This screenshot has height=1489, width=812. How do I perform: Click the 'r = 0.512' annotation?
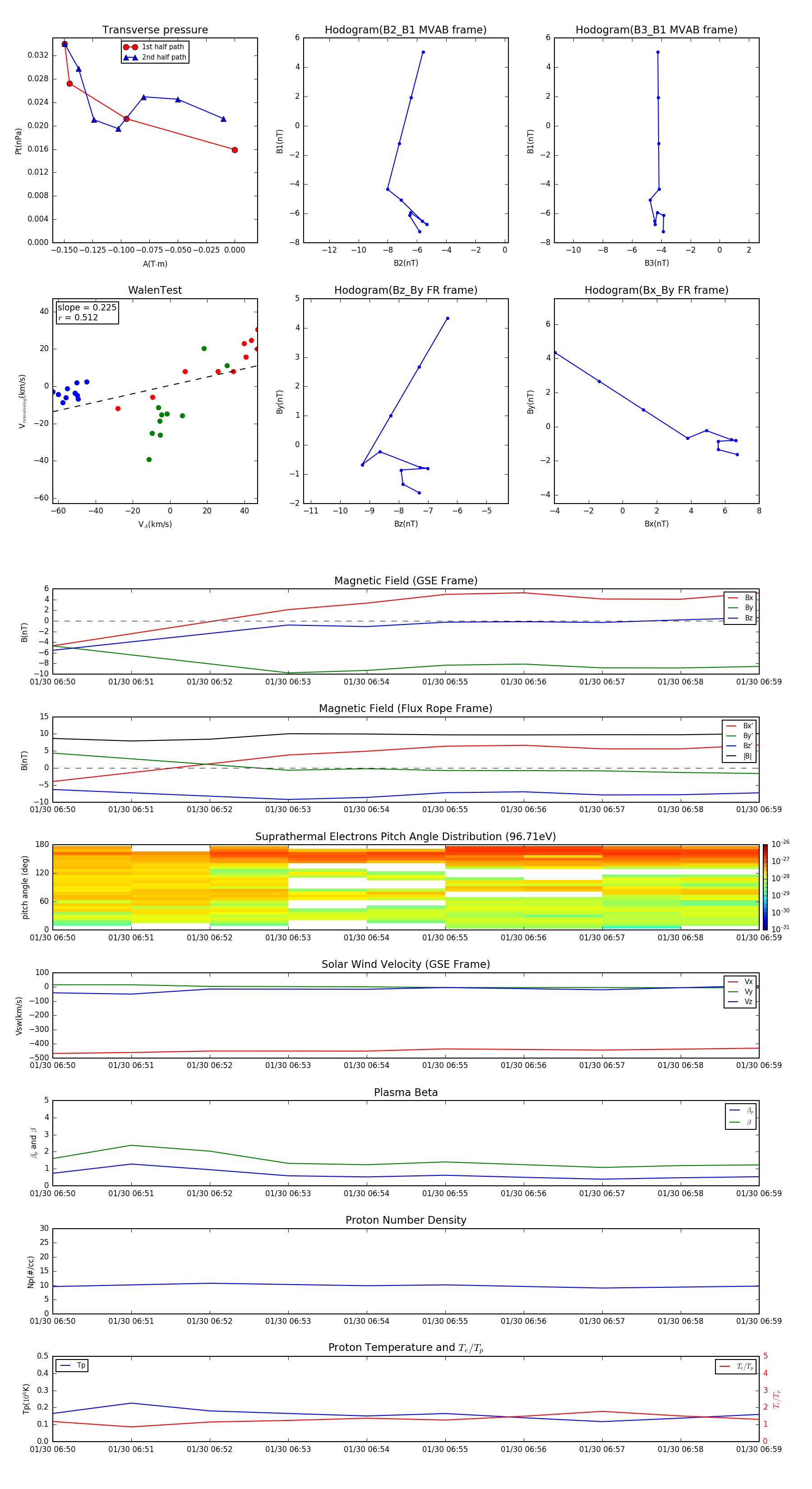(x=78, y=317)
